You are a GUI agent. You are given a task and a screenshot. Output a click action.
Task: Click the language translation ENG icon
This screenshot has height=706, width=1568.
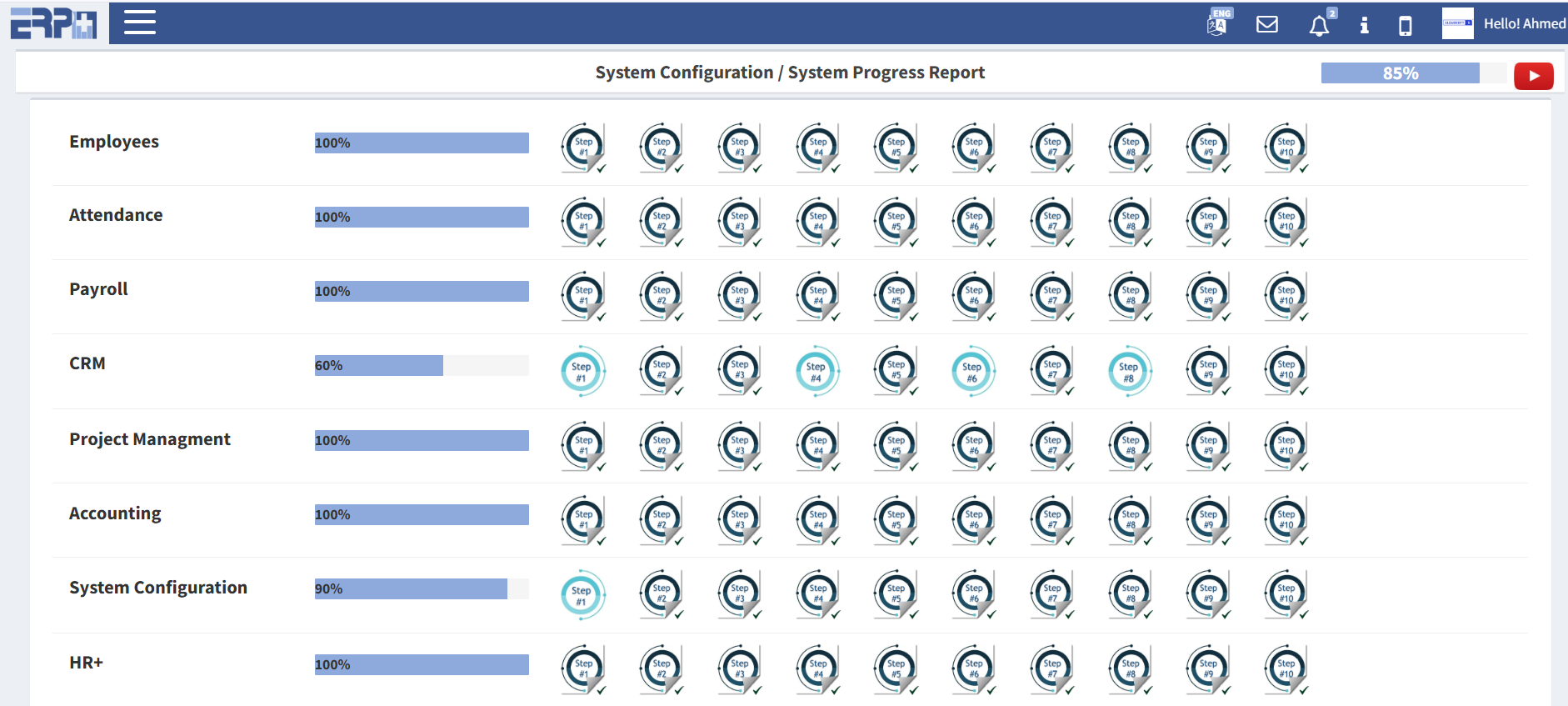[1217, 23]
